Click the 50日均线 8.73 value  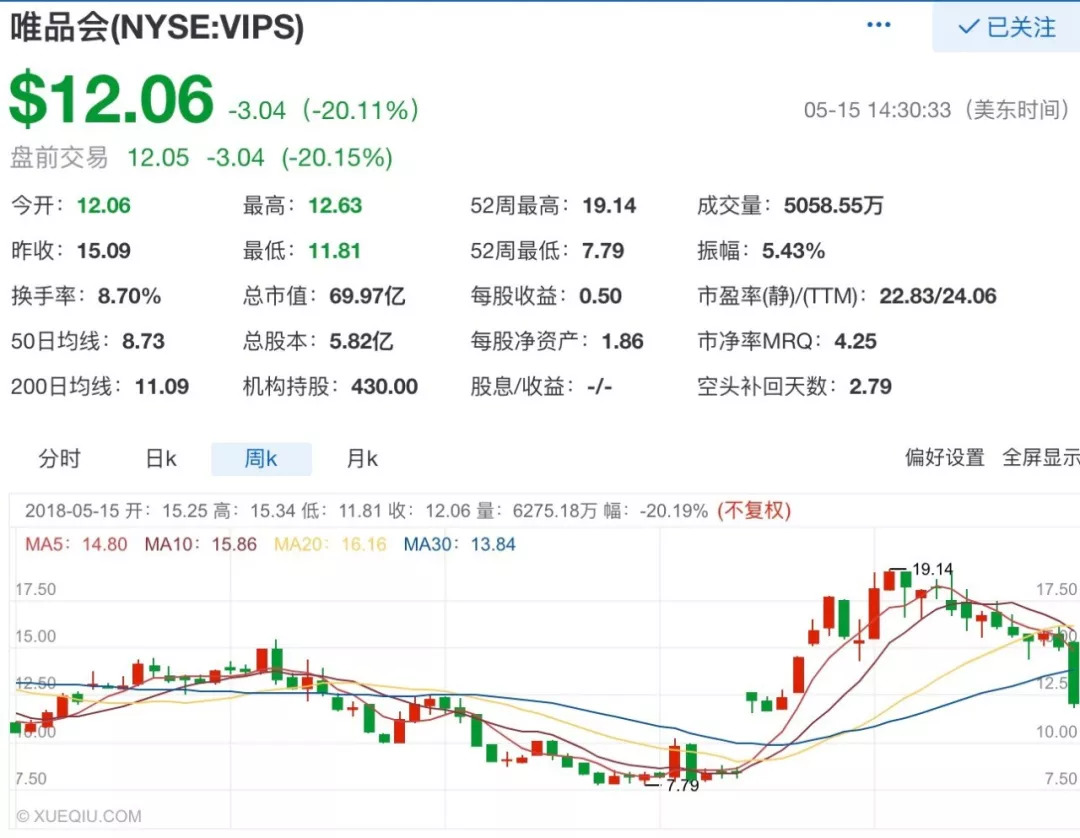click(x=143, y=342)
